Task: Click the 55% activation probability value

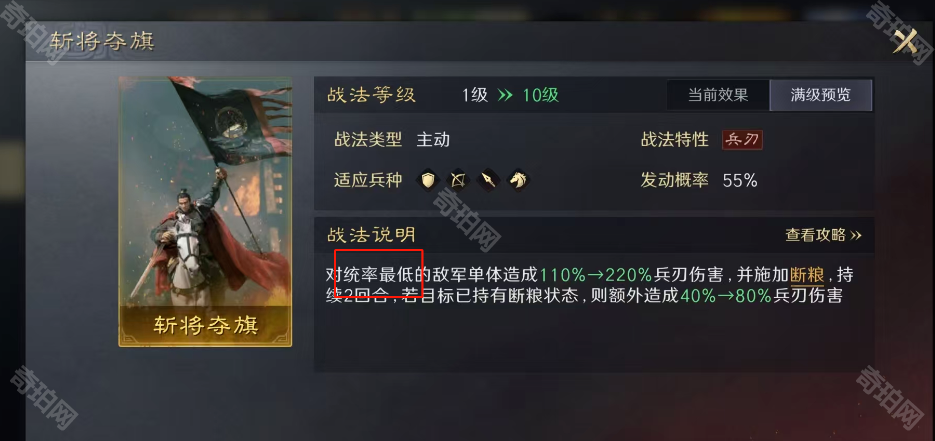Action: 740,181
